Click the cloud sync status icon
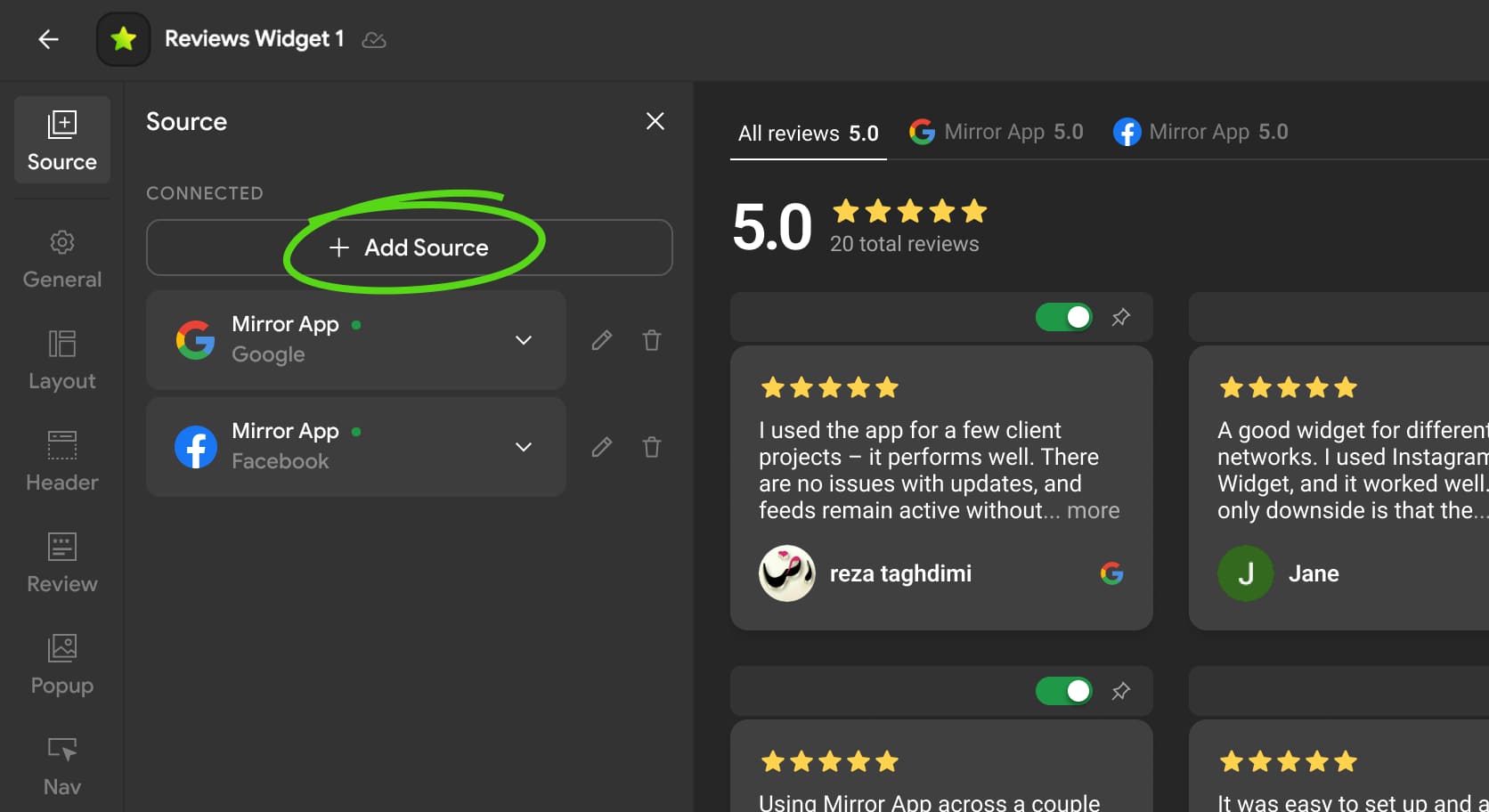This screenshot has width=1489, height=812. coord(374,40)
